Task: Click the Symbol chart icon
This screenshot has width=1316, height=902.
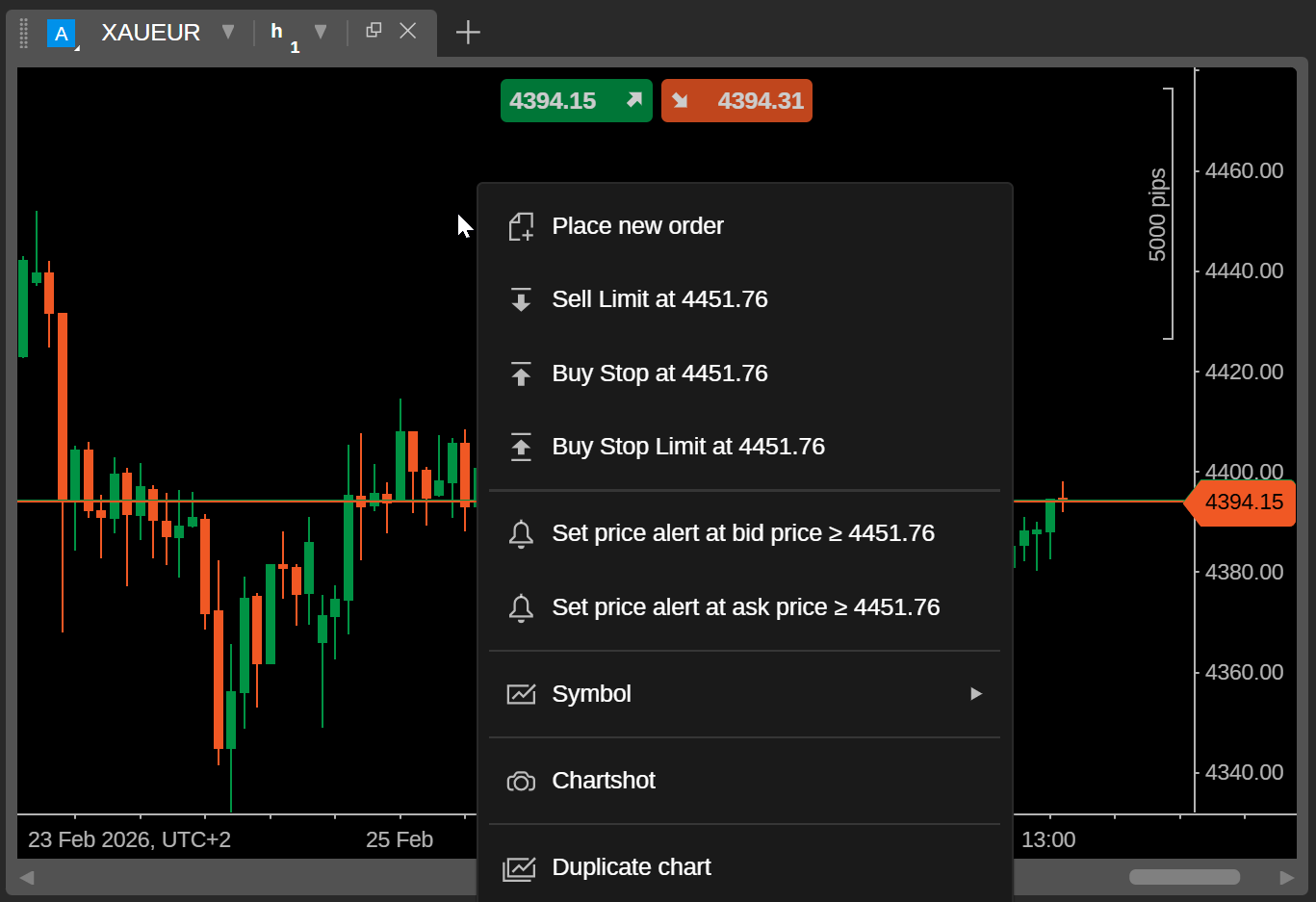Action: click(521, 694)
